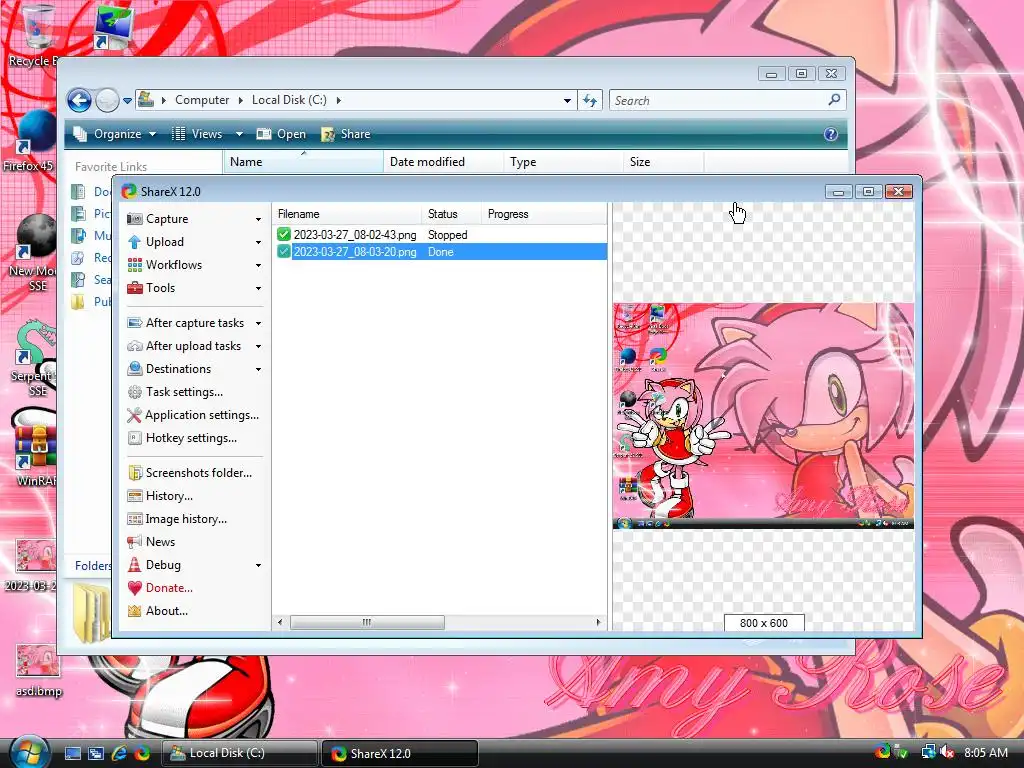Screen dimensions: 1024x768
Task: Open the Explorer address bar dropdown
Action: tap(567, 101)
